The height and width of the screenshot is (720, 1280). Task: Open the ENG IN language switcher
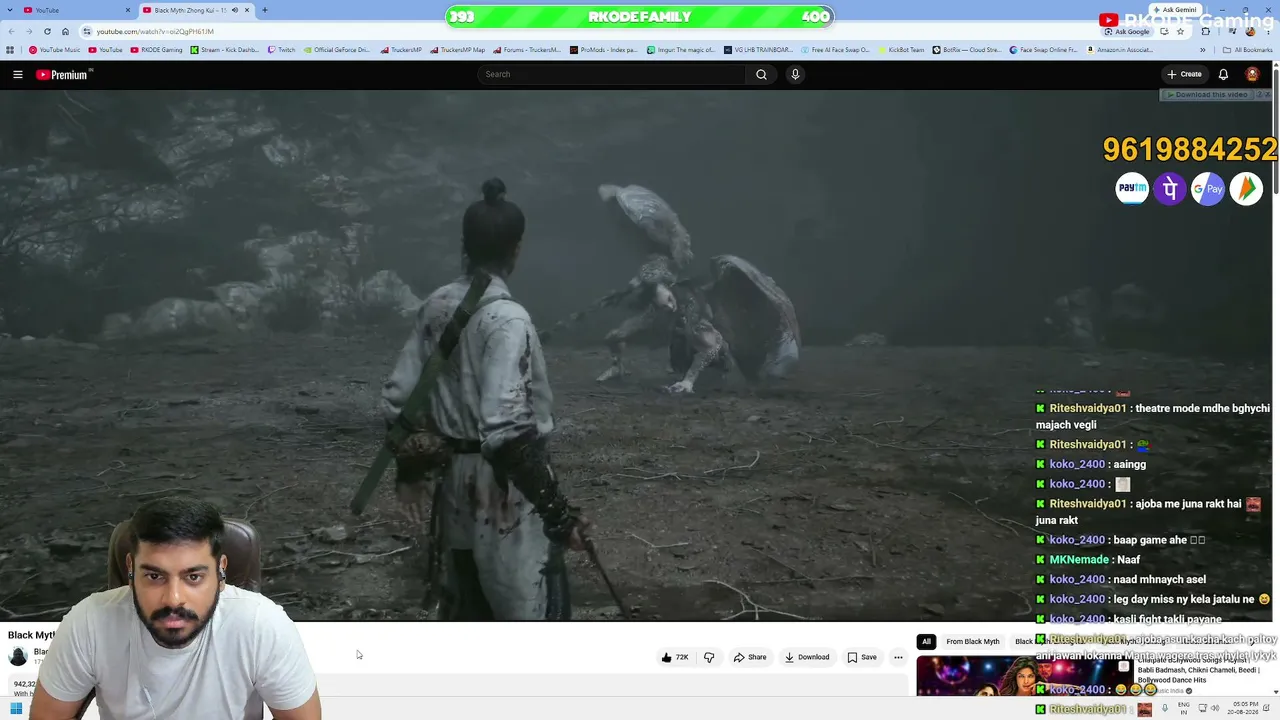pyautogui.click(x=1184, y=709)
